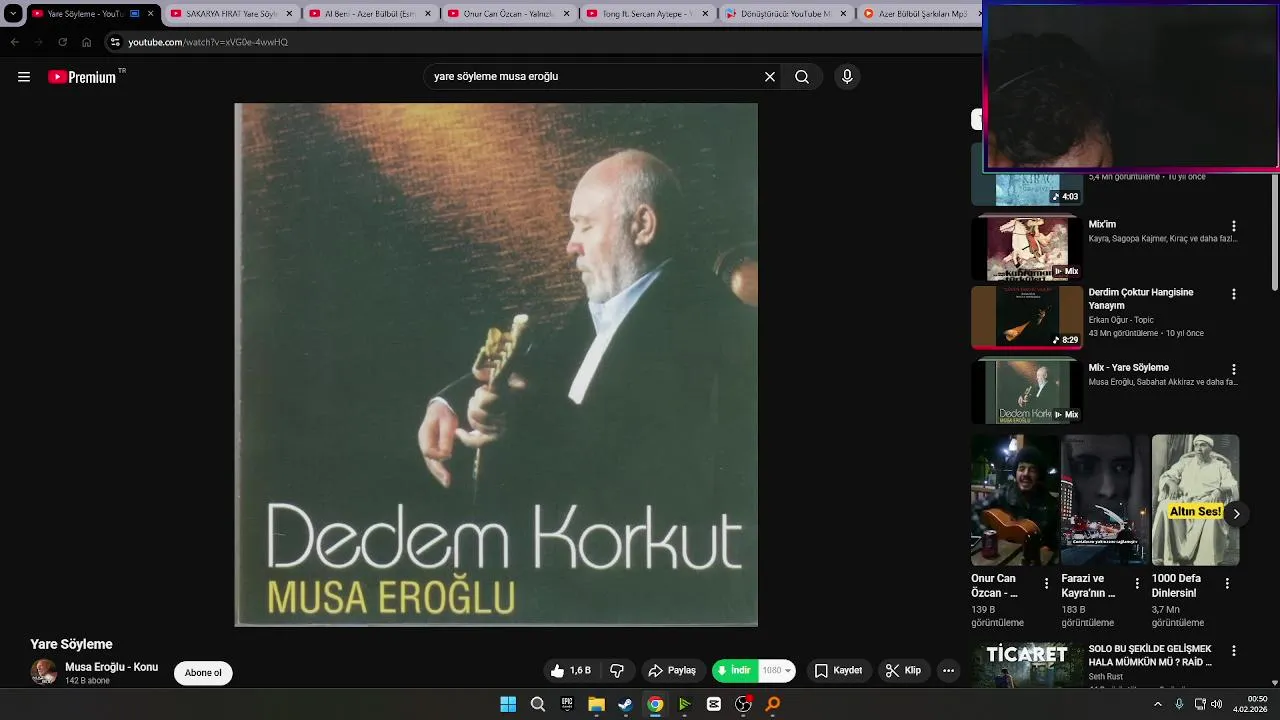Switch to CapCut in taskbar
The image size is (1280, 720).
[x=714, y=704]
